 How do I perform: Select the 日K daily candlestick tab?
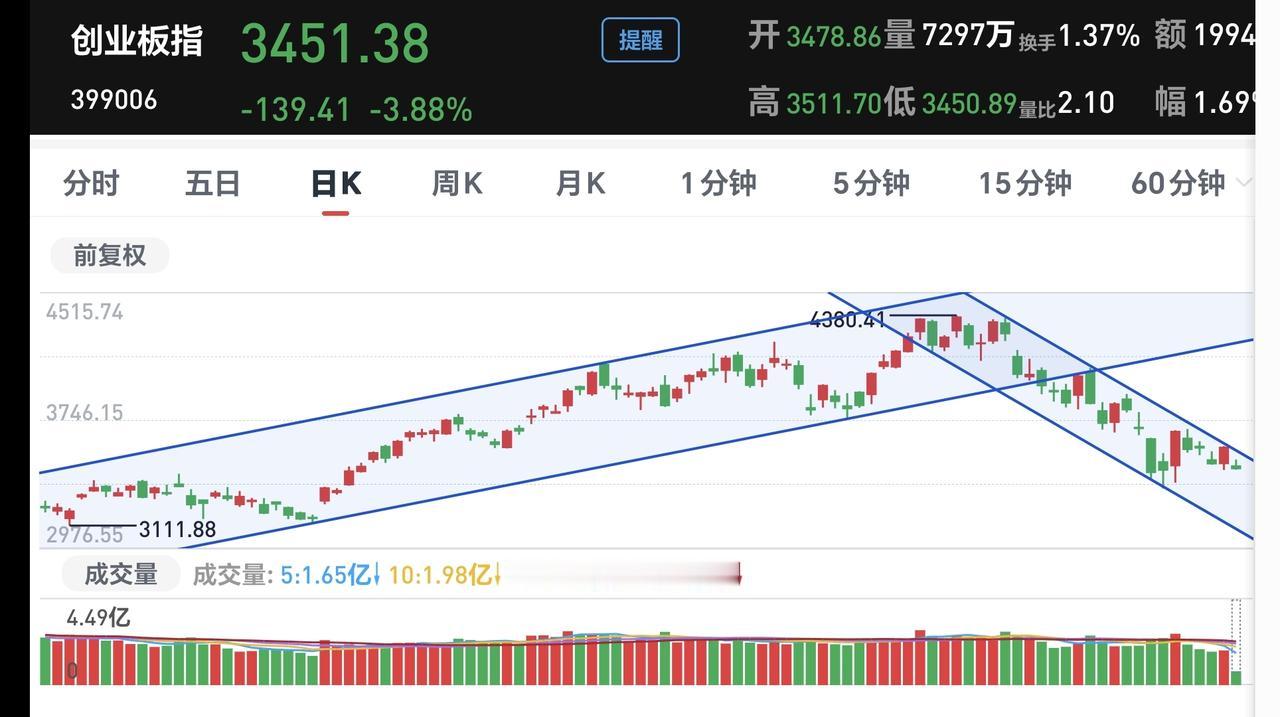336,183
